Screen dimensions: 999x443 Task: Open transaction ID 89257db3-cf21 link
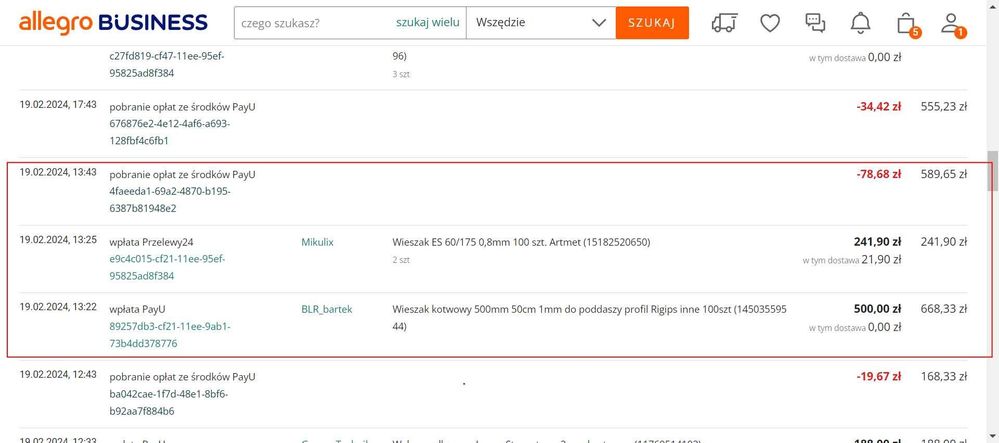(169, 335)
